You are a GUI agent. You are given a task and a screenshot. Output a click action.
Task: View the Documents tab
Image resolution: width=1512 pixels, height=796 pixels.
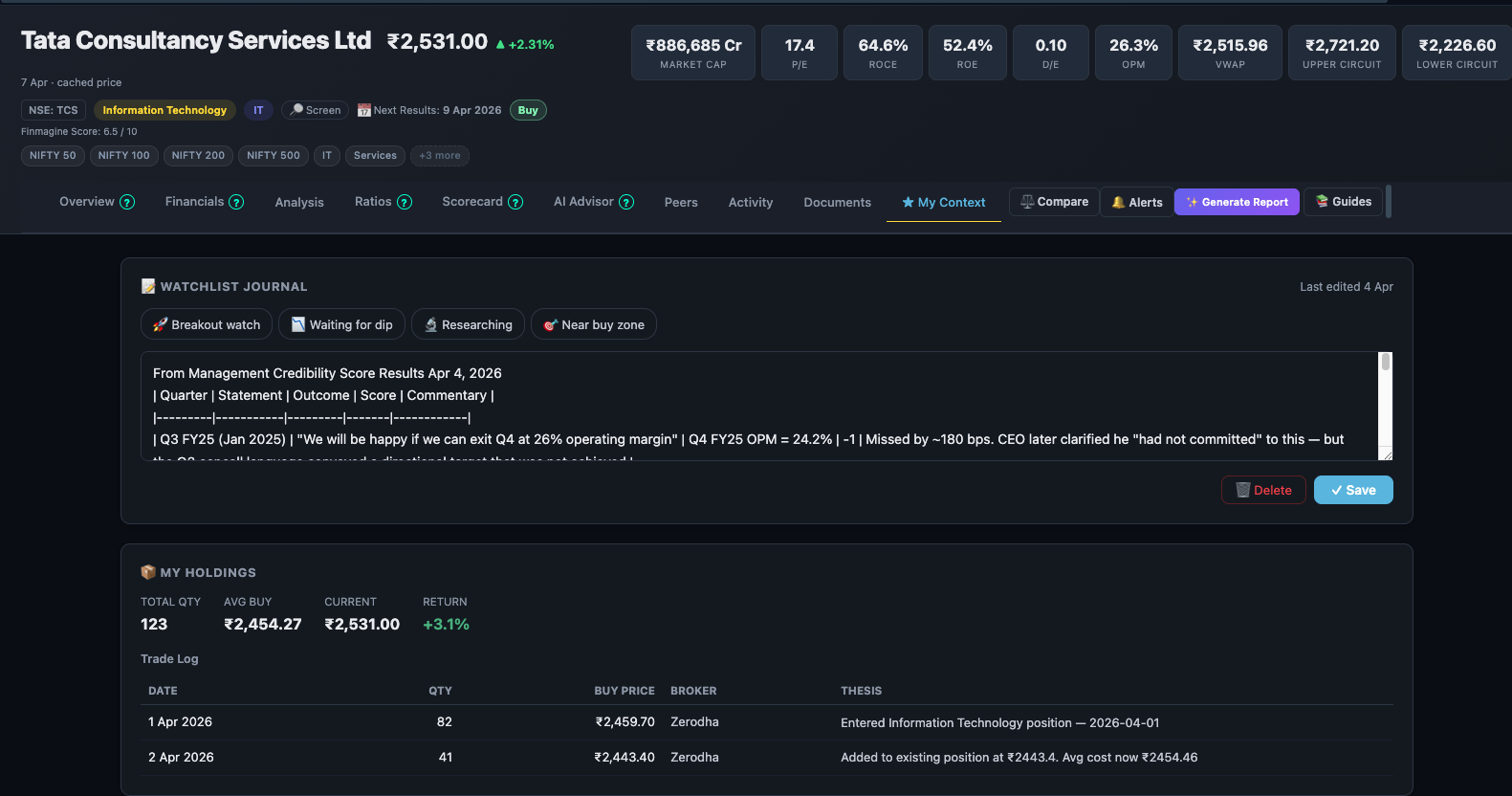838,202
